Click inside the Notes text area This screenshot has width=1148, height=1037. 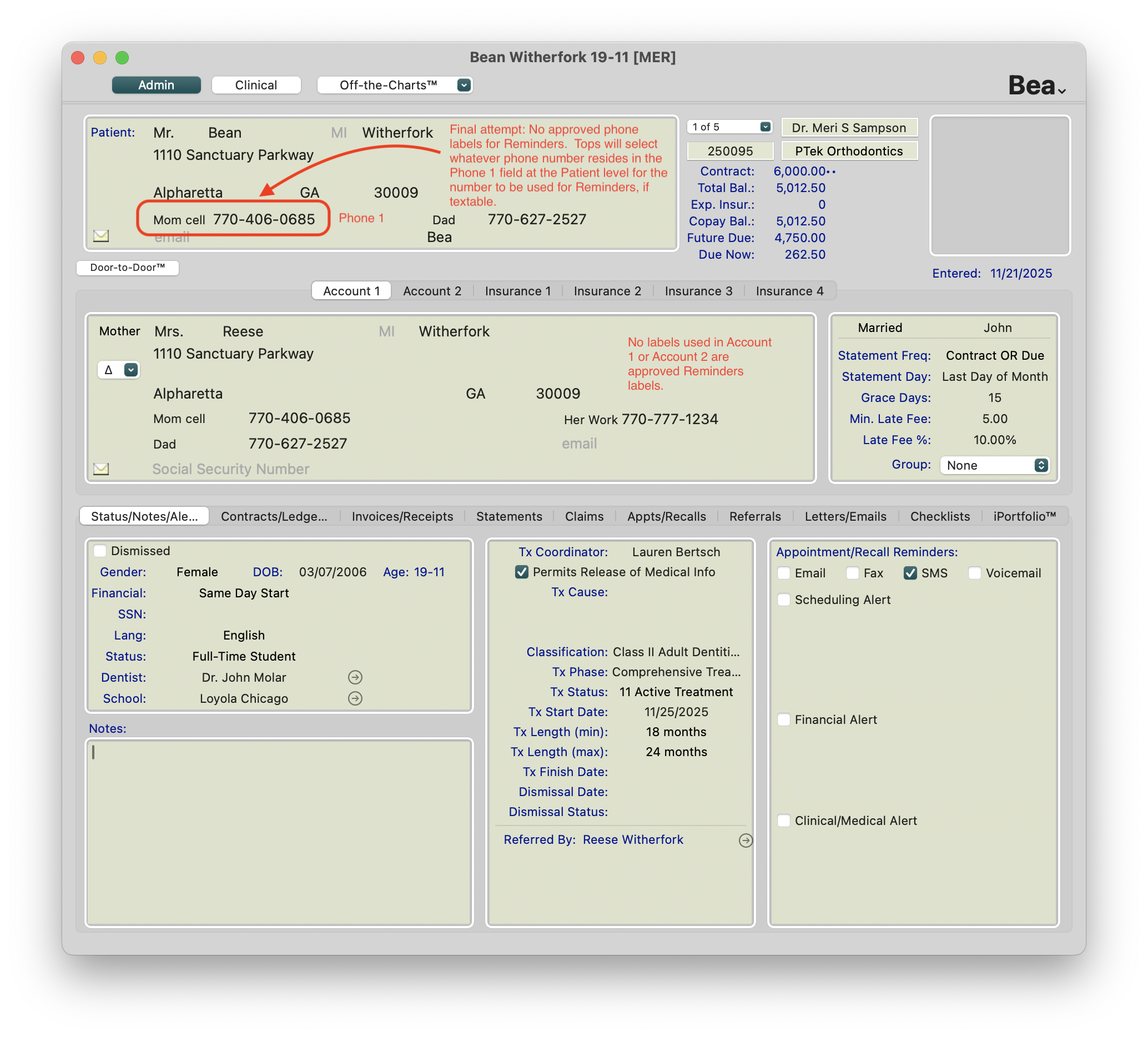point(279,832)
